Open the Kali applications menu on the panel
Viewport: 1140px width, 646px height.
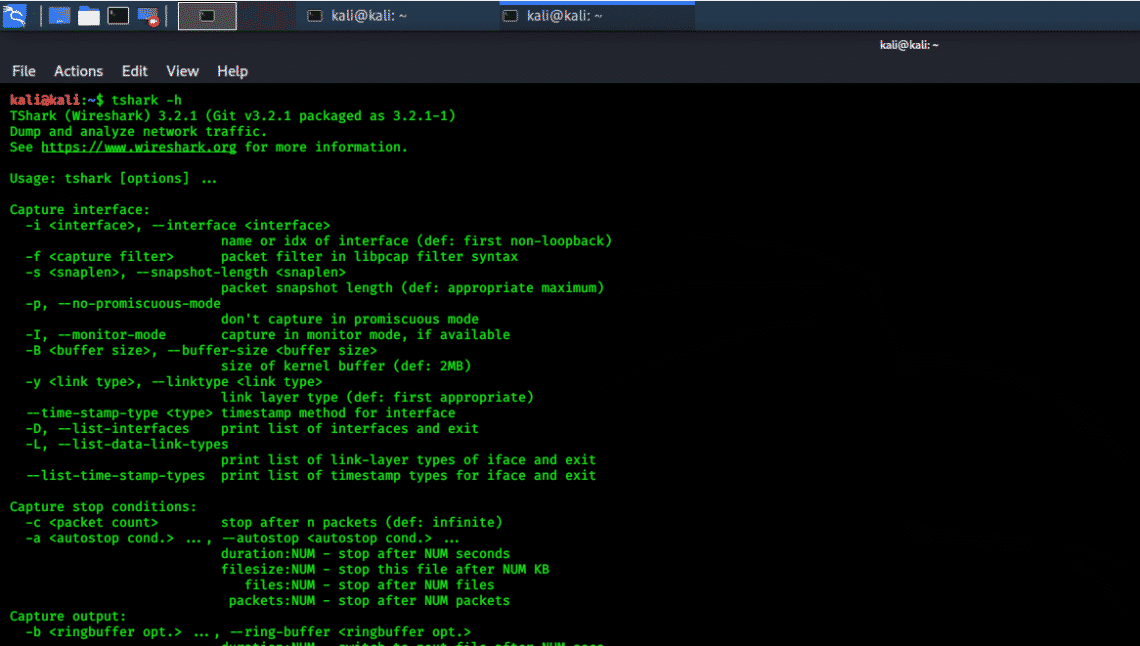(15, 15)
